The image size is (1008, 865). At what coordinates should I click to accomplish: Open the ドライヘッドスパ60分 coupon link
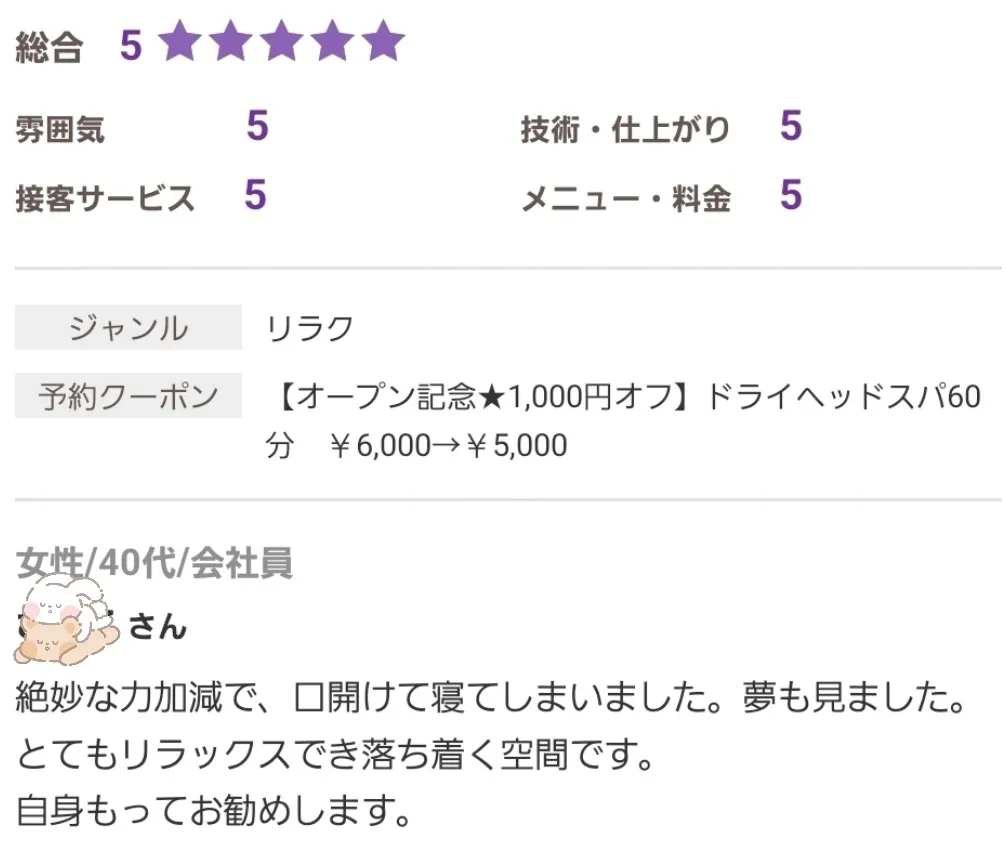click(623, 421)
